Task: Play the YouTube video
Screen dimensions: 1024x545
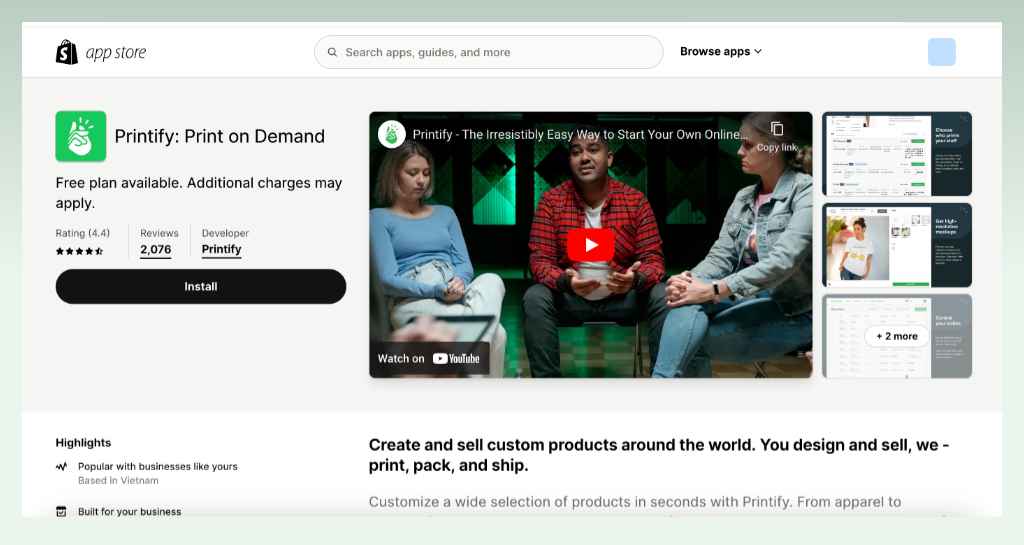Action: point(590,245)
